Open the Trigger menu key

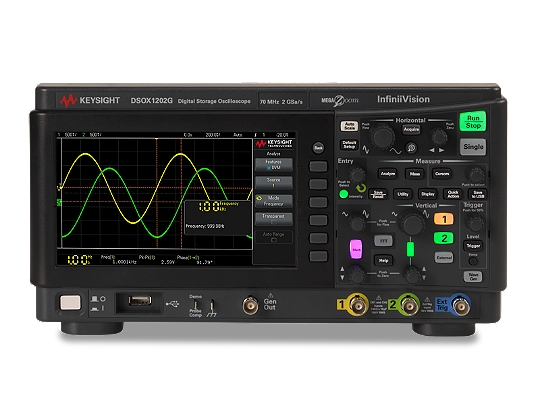point(473,246)
